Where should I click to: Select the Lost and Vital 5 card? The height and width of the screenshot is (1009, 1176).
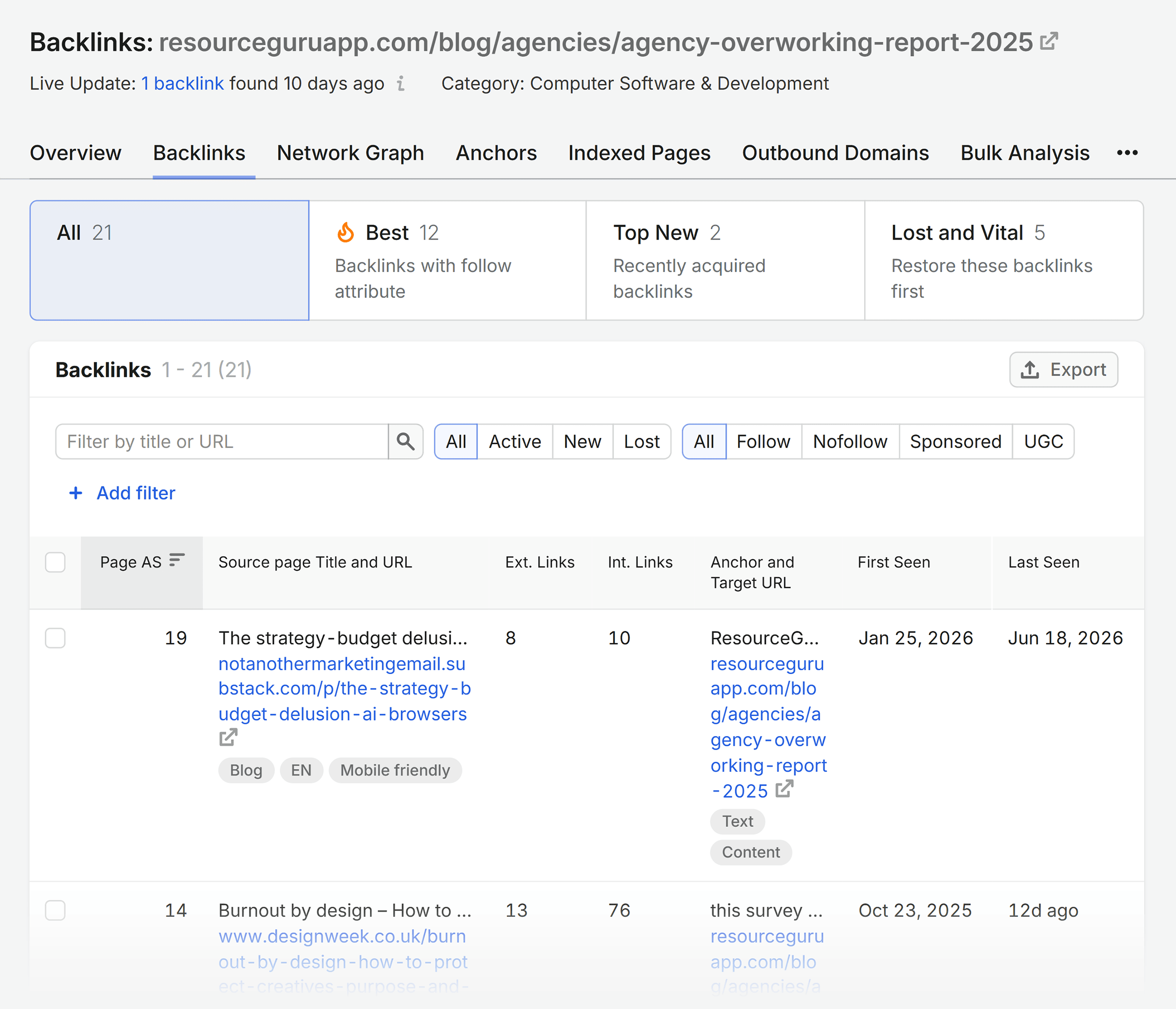[1004, 260]
